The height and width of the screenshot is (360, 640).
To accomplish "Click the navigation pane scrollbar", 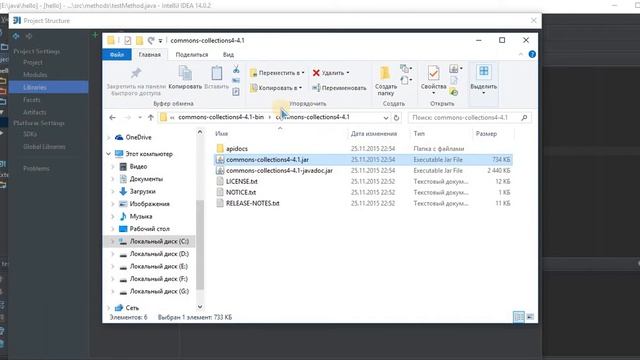I will click(x=200, y=244).
